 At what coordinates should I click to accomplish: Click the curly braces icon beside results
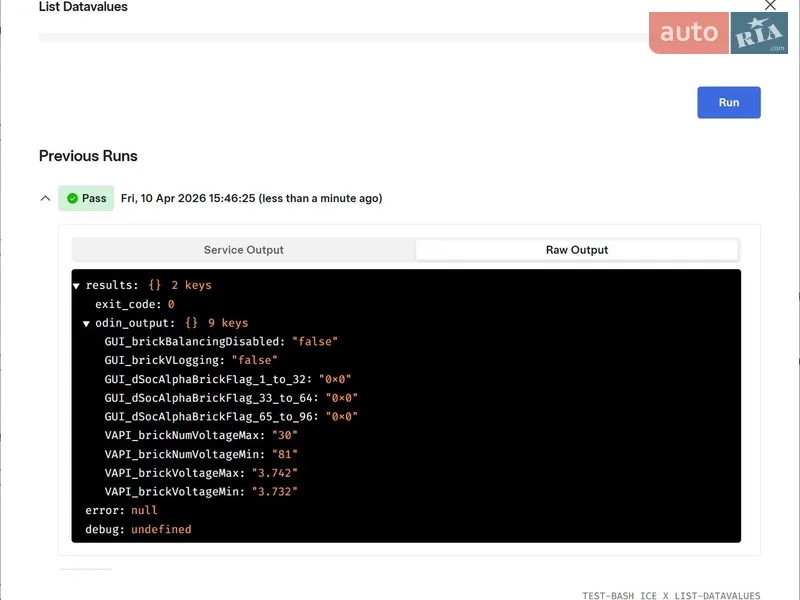click(x=155, y=285)
